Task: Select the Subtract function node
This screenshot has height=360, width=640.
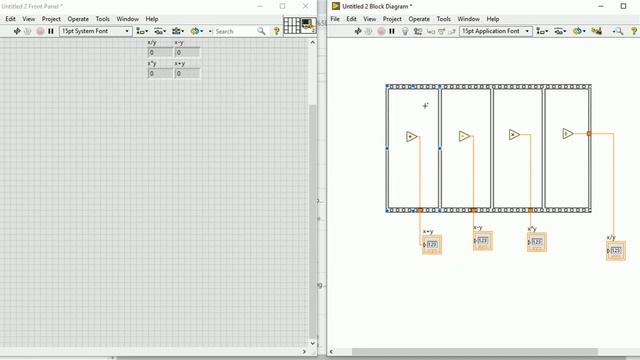Action: 464,136
